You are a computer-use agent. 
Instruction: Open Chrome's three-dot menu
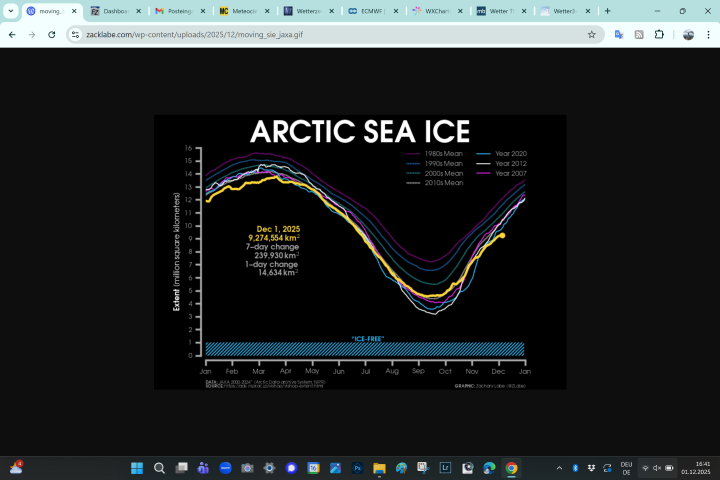[x=709, y=34]
